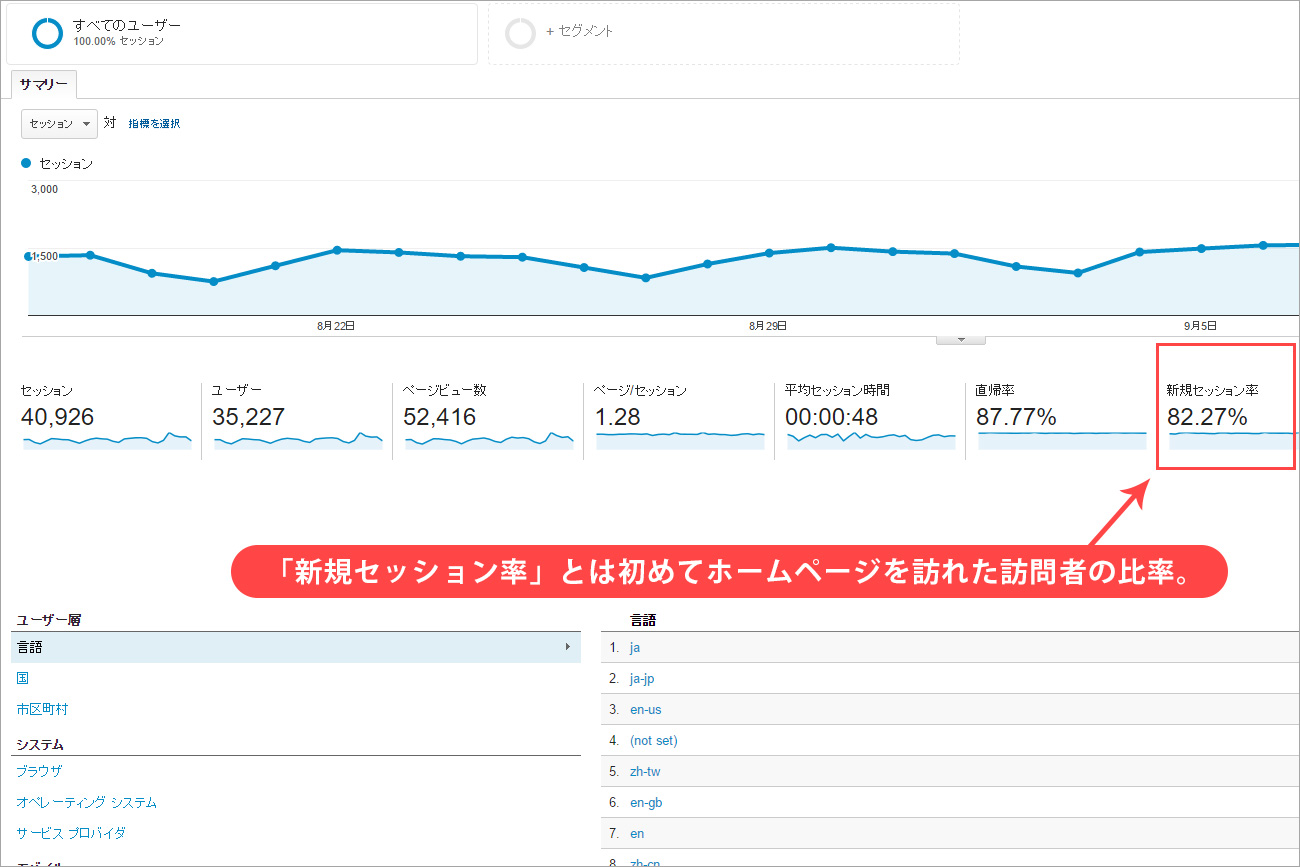Click the ja language row
Image resolution: width=1300 pixels, height=867 pixels.
point(950,647)
